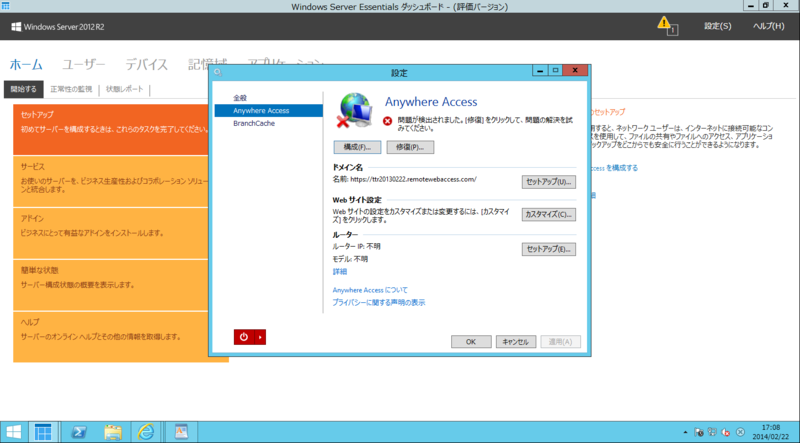The image size is (800, 443).
Task: Select Anywhere Access in the settings sidebar
Action: pos(268,111)
